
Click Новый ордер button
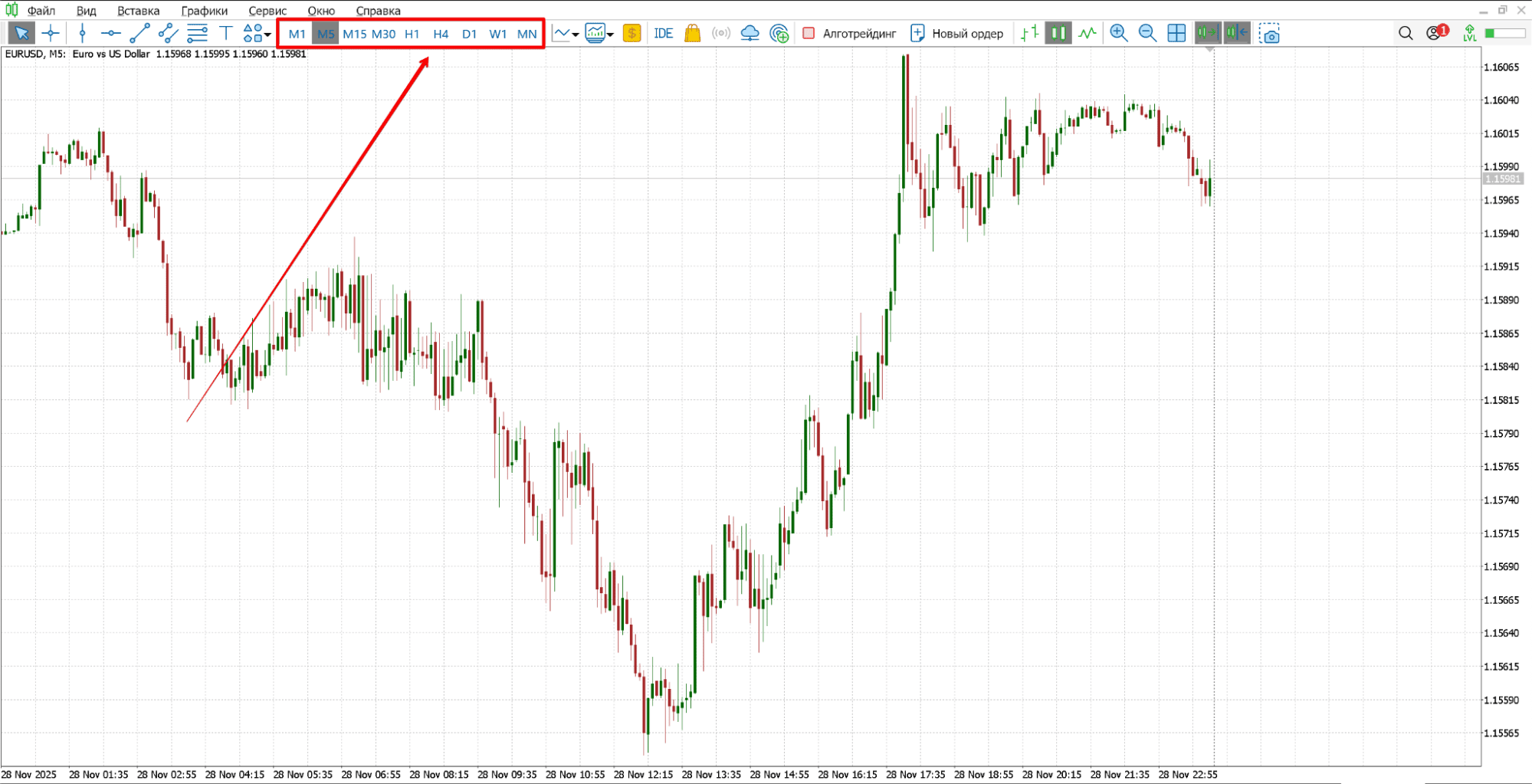pyautogui.click(x=956, y=33)
